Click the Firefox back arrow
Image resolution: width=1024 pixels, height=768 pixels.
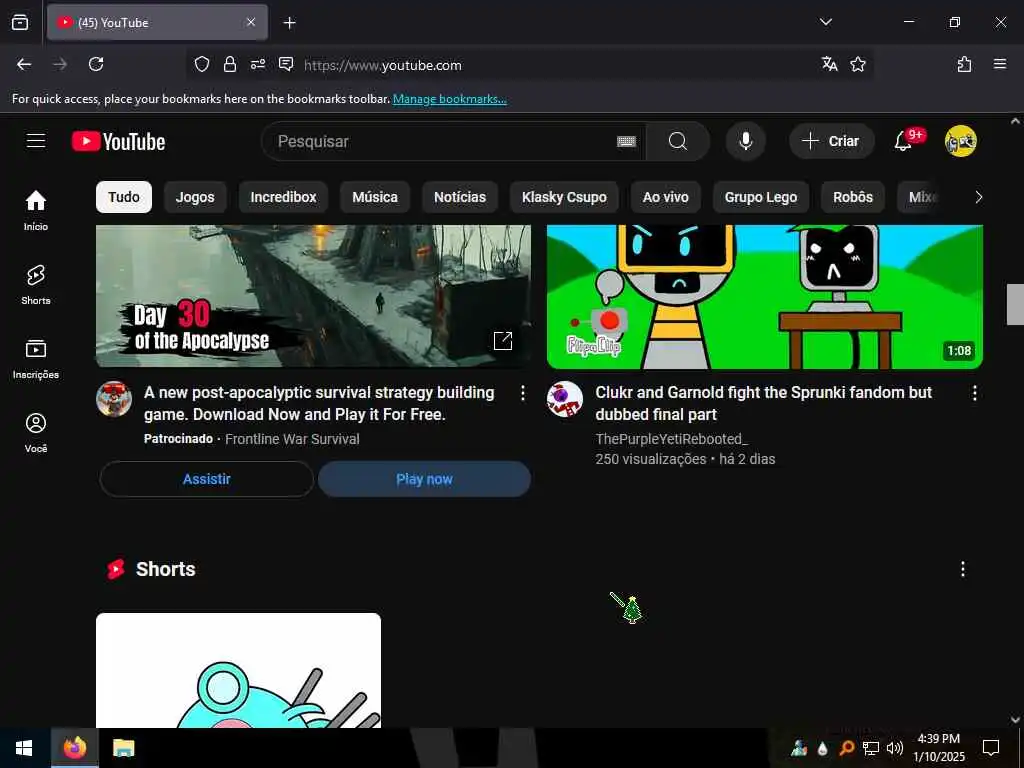tap(24, 64)
